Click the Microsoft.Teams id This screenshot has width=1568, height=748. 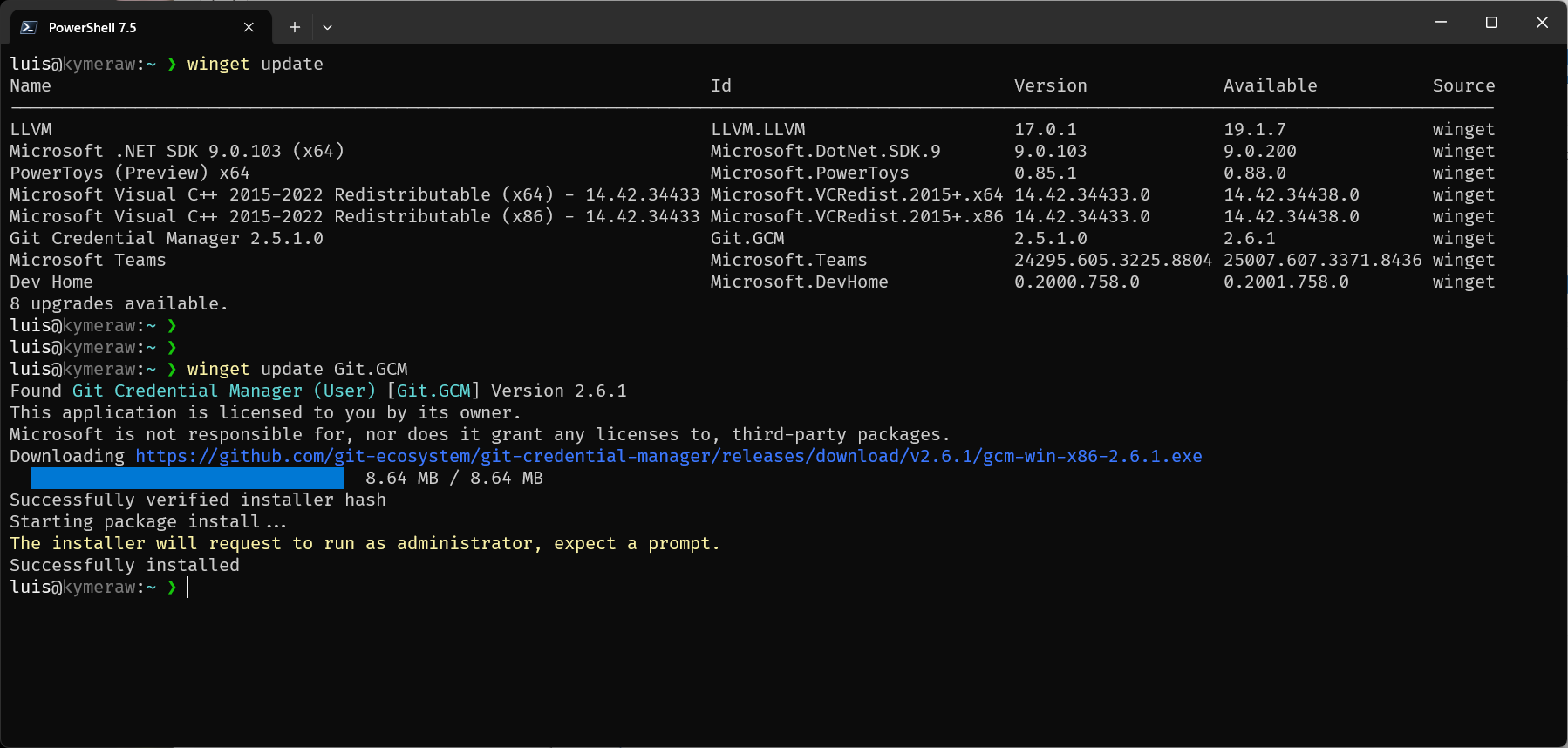click(789, 260)
